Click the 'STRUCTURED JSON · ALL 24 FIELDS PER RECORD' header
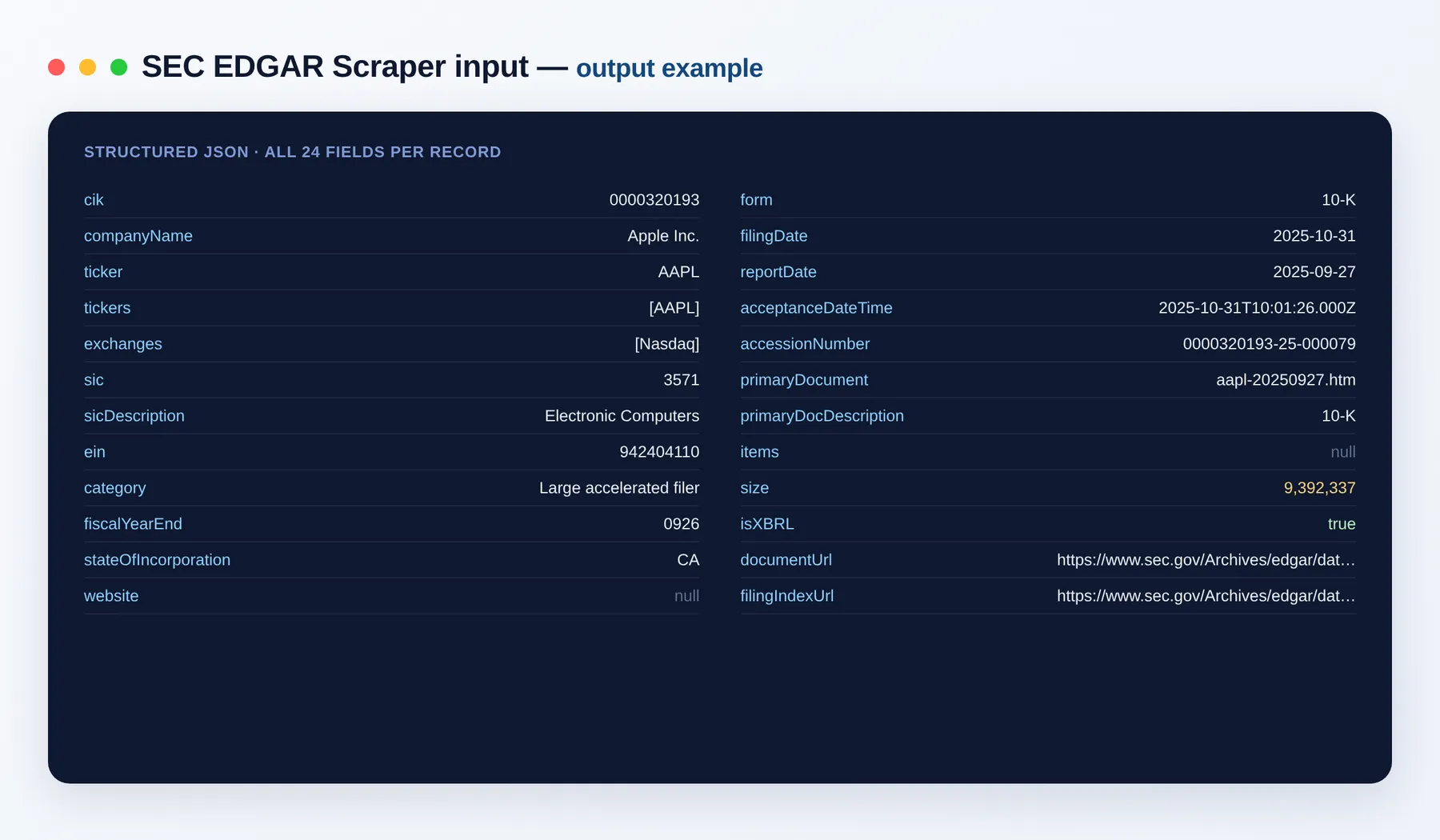Viewport: 1440px width, 840px height. point(293,152)
